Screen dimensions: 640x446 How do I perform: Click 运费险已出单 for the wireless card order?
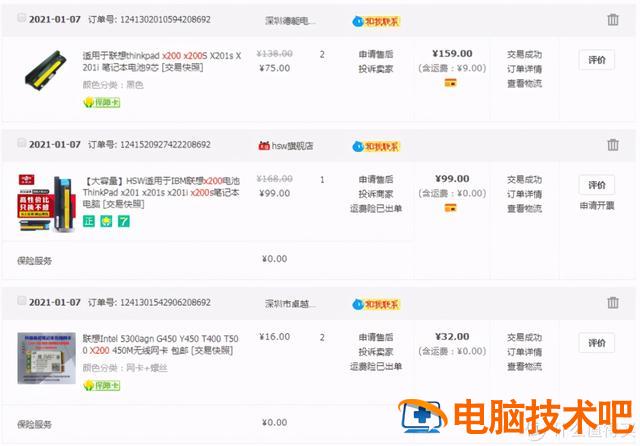376,367
